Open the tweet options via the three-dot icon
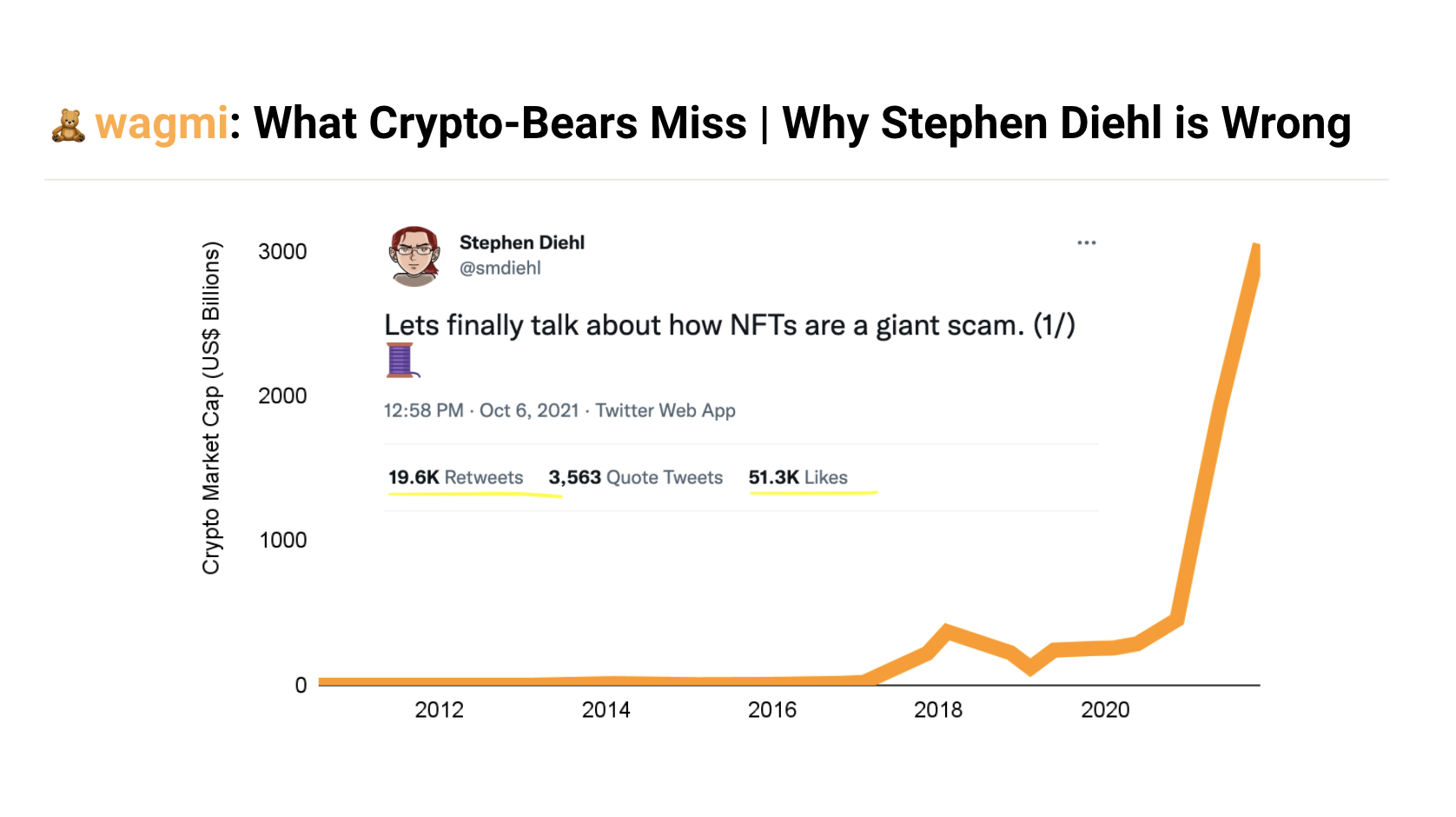1456x817 pixels. click(1087, 242)
